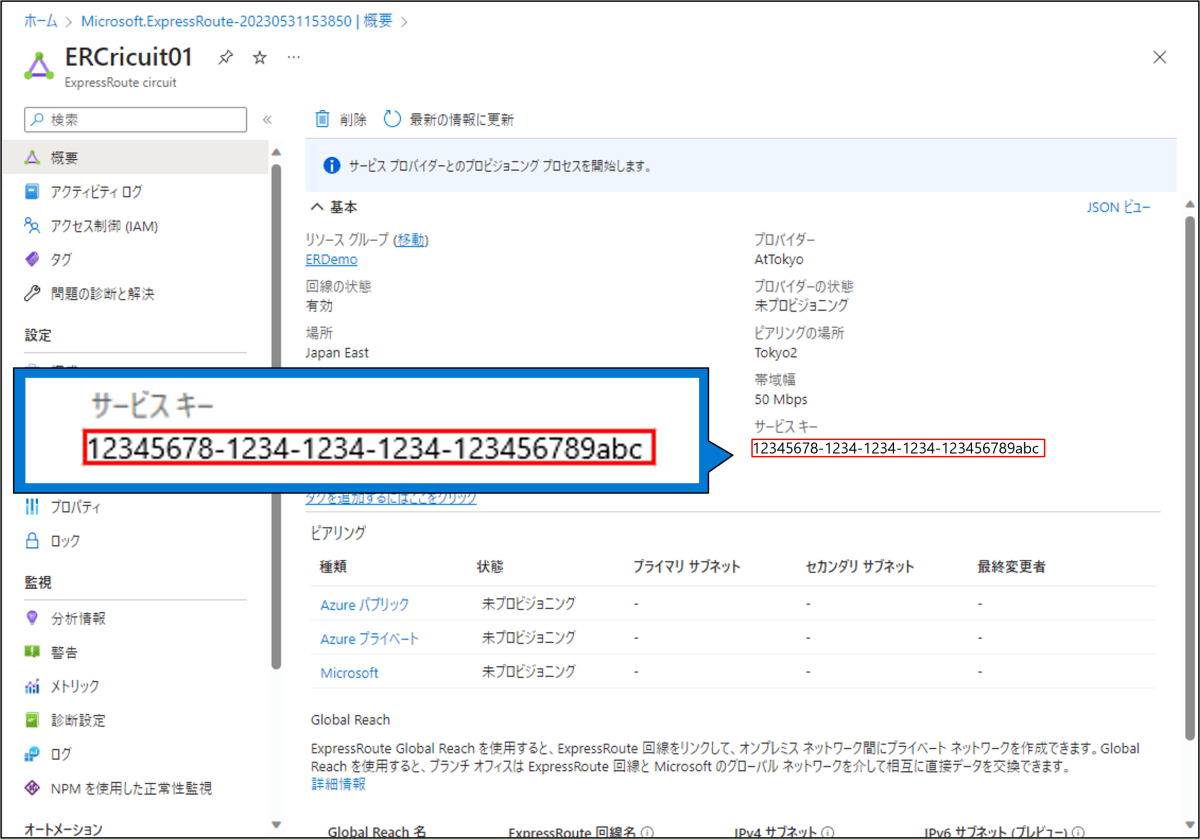
Task: Open the Azure プライベート peering
Action: [369, 639]
